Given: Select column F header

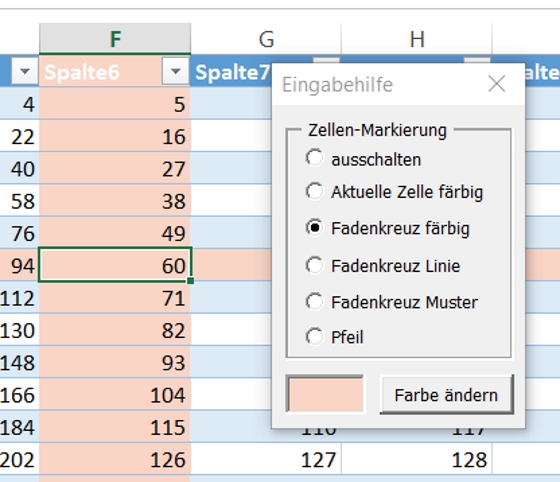Looking at the screenshot, I should click(x=115, y=39).
